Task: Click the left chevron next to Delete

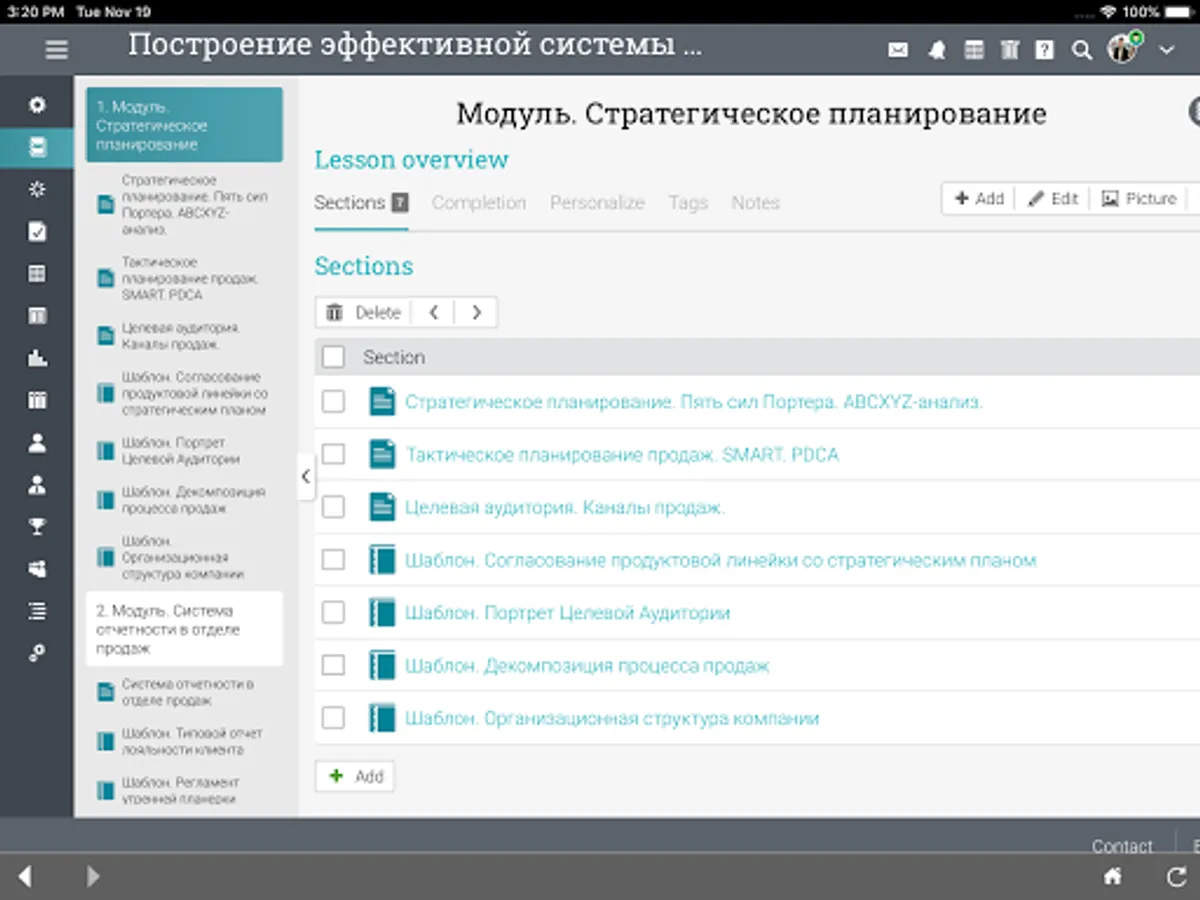Action: click(433, 313)
